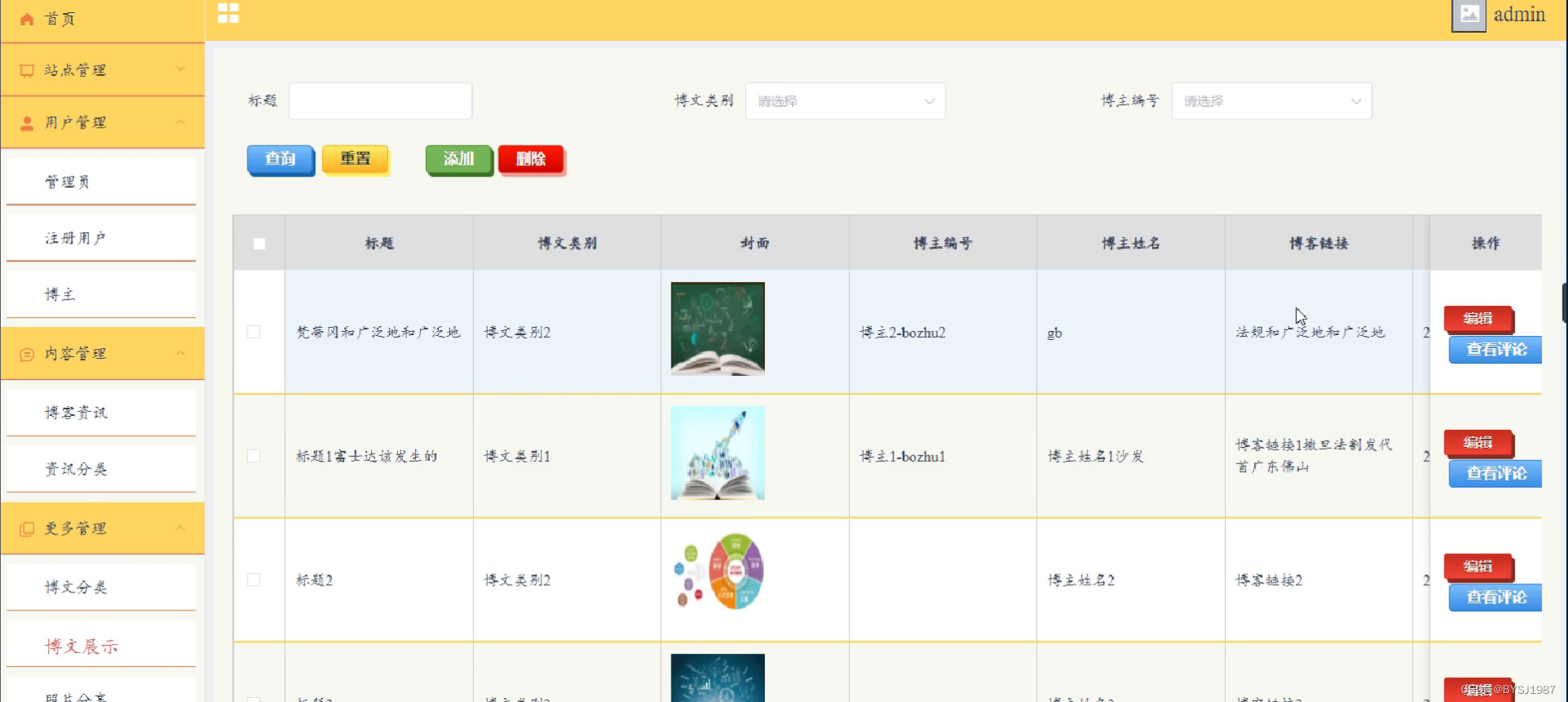Image resolution: width=1568 pixels, height=702 pixels.
Task: Click the 站点管理 monitor icon
Action: point(27,71)
